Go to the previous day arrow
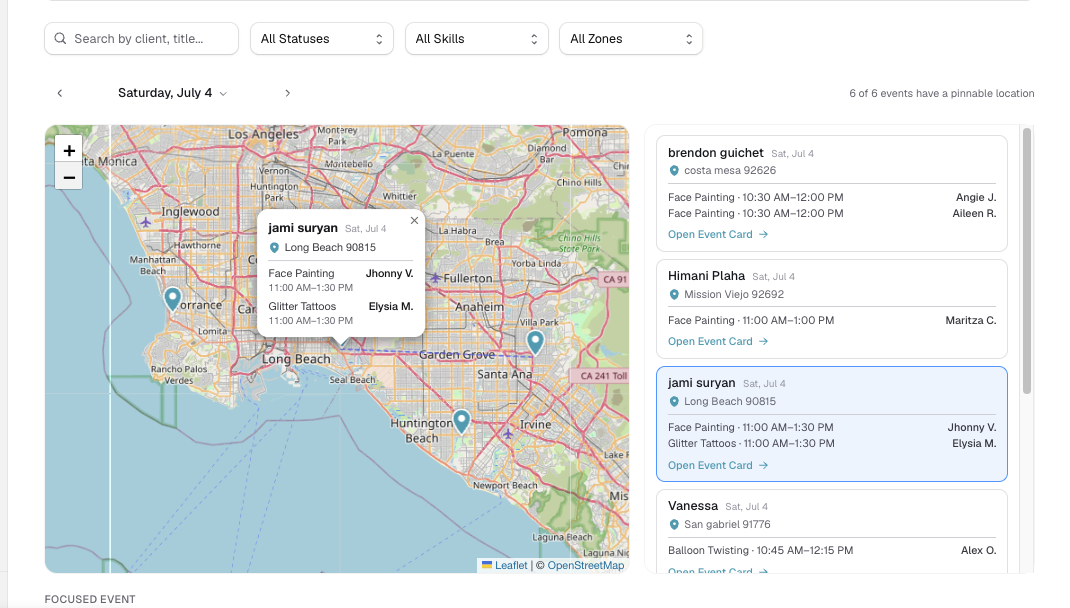This screenshot has height=608, width=1070. 60,93
